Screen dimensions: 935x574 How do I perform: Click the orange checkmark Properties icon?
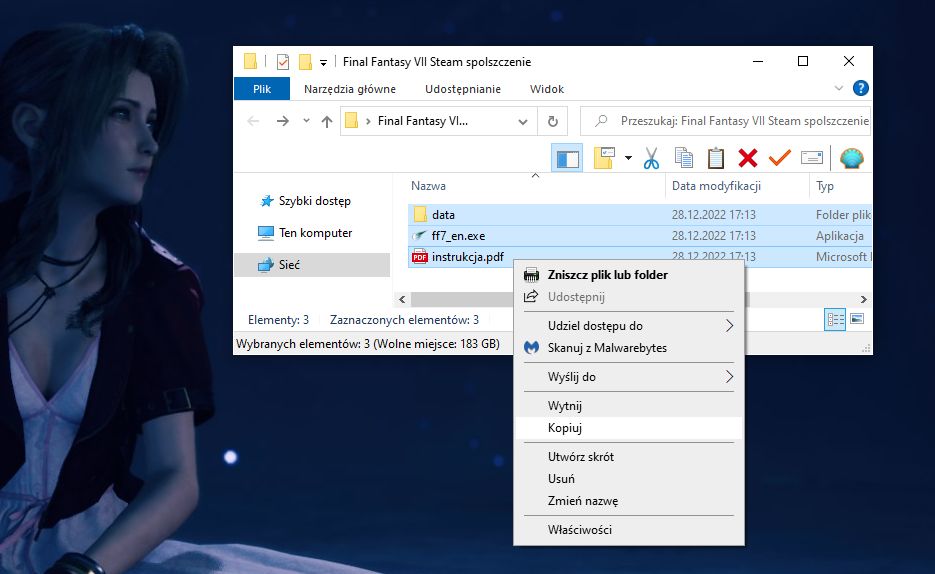779,158
